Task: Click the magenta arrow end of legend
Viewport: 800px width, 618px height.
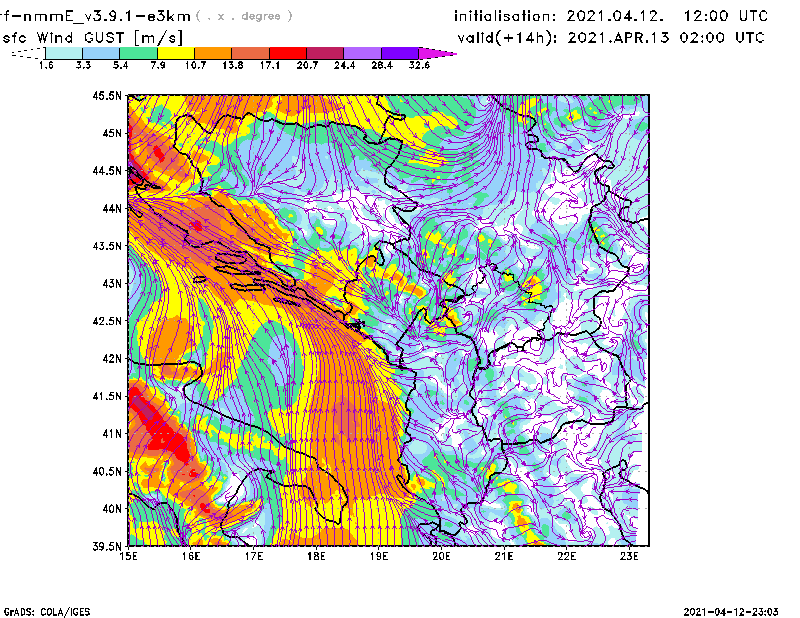Action: click(x=436, y=53)
